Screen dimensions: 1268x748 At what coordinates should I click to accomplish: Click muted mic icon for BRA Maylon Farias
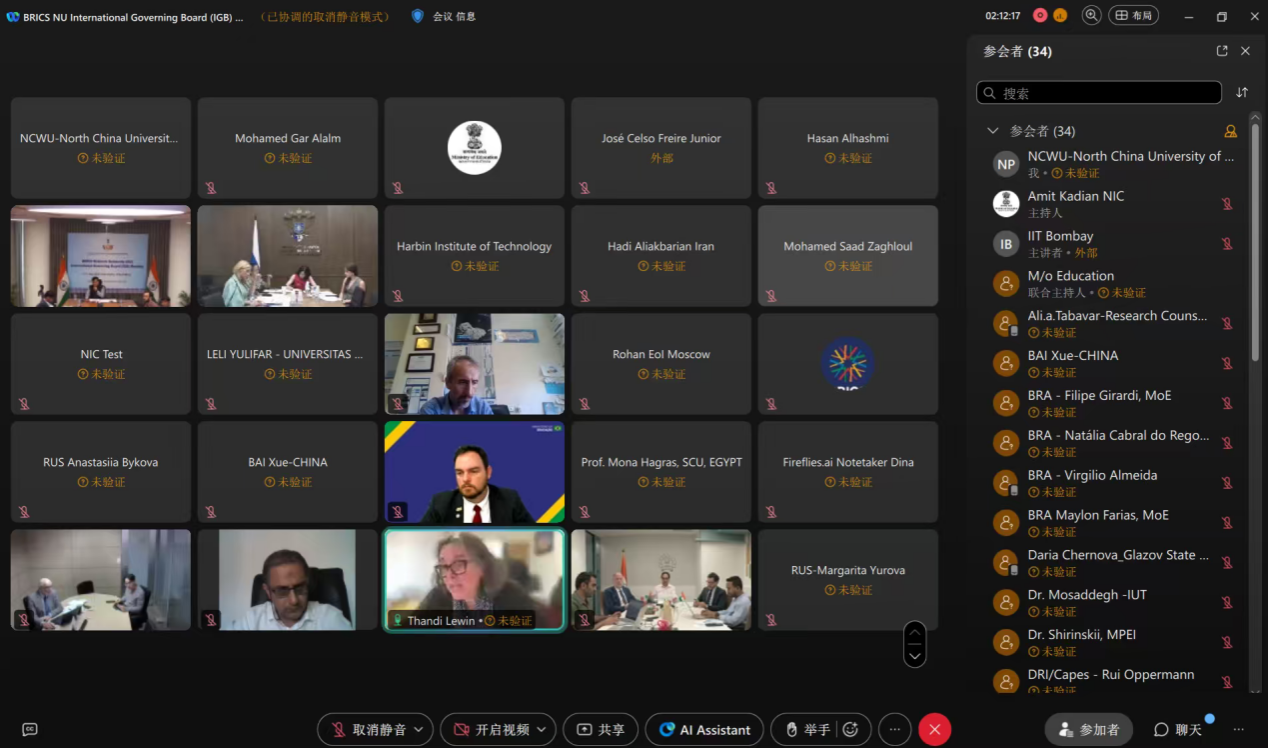coord(1227,523)
